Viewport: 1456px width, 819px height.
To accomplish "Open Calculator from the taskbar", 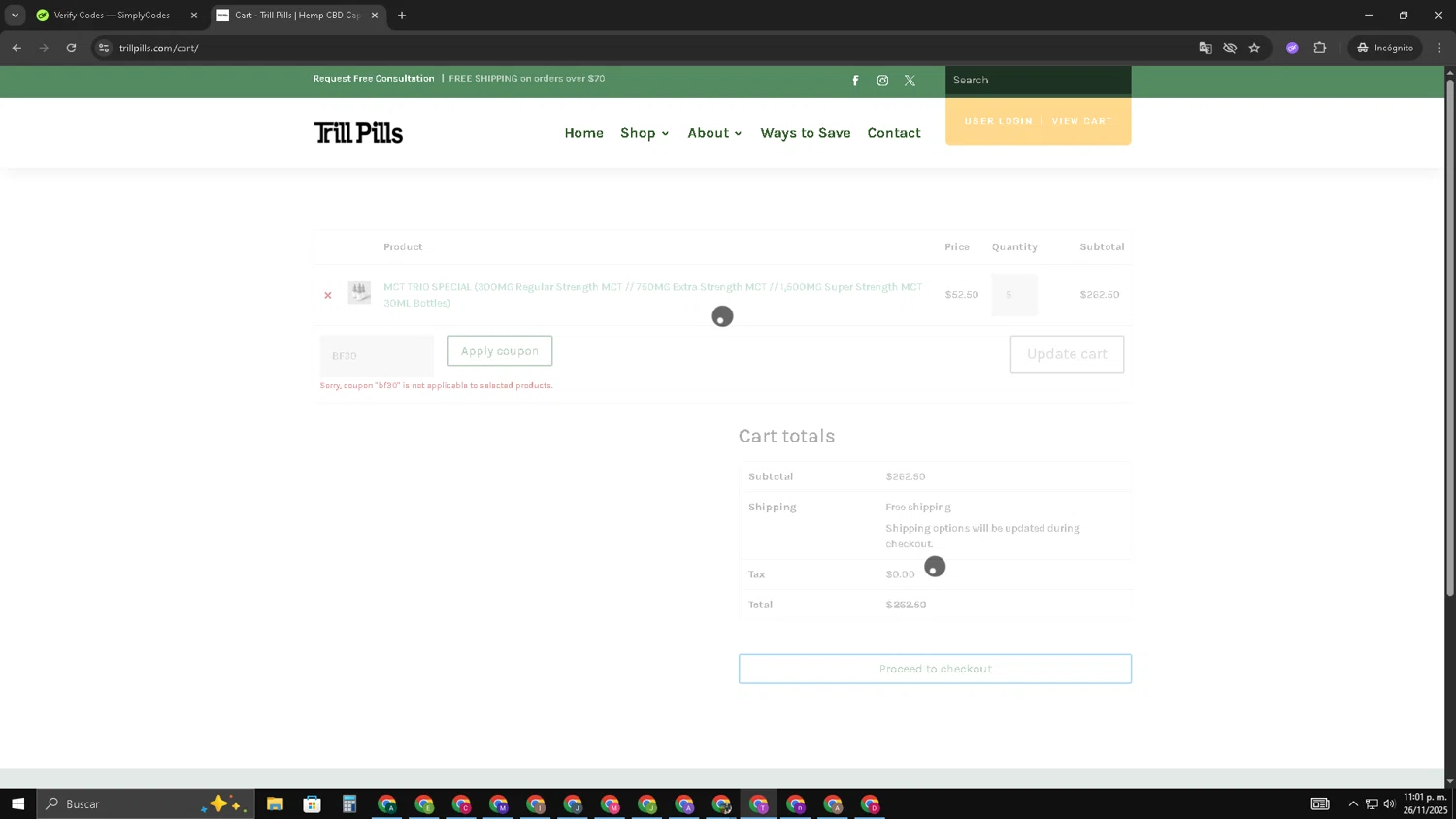I will [349, 803].
